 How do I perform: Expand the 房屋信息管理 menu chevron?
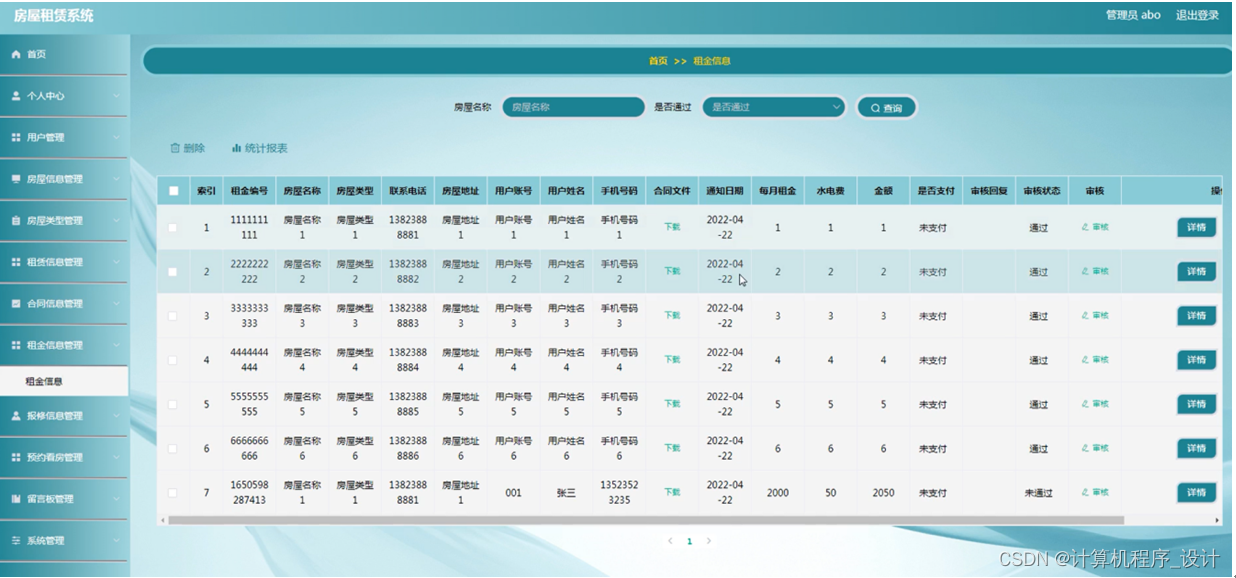(117, 179)
